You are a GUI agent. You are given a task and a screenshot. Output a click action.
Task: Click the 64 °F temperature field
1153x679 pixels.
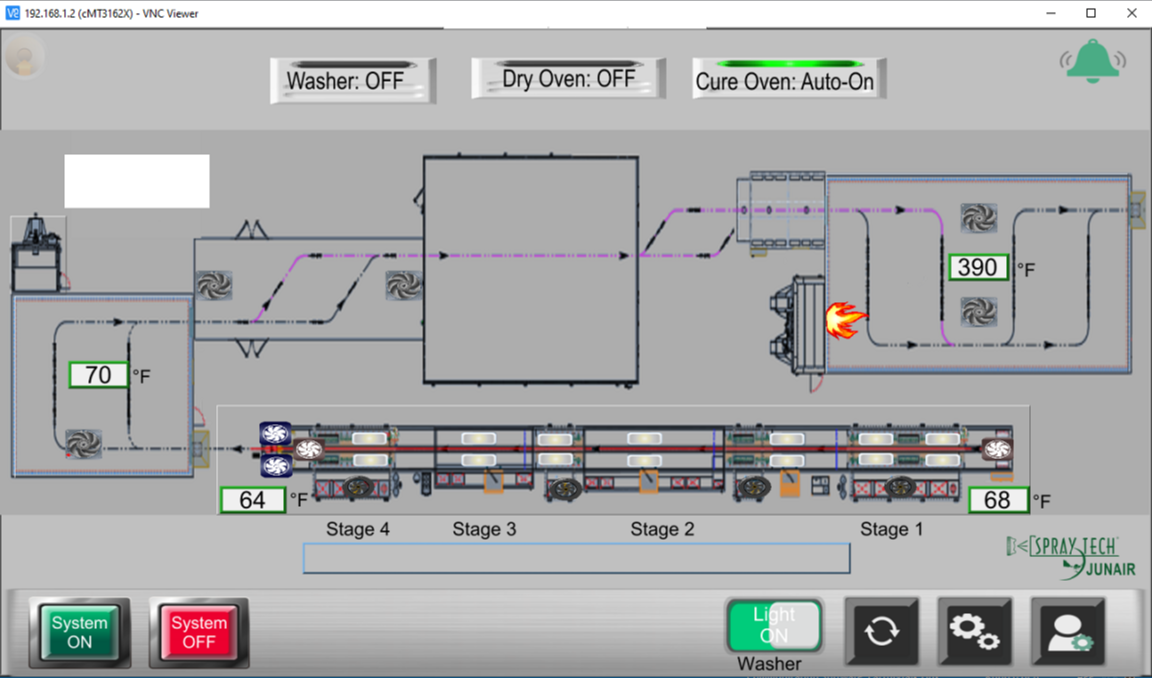point(253,500)
